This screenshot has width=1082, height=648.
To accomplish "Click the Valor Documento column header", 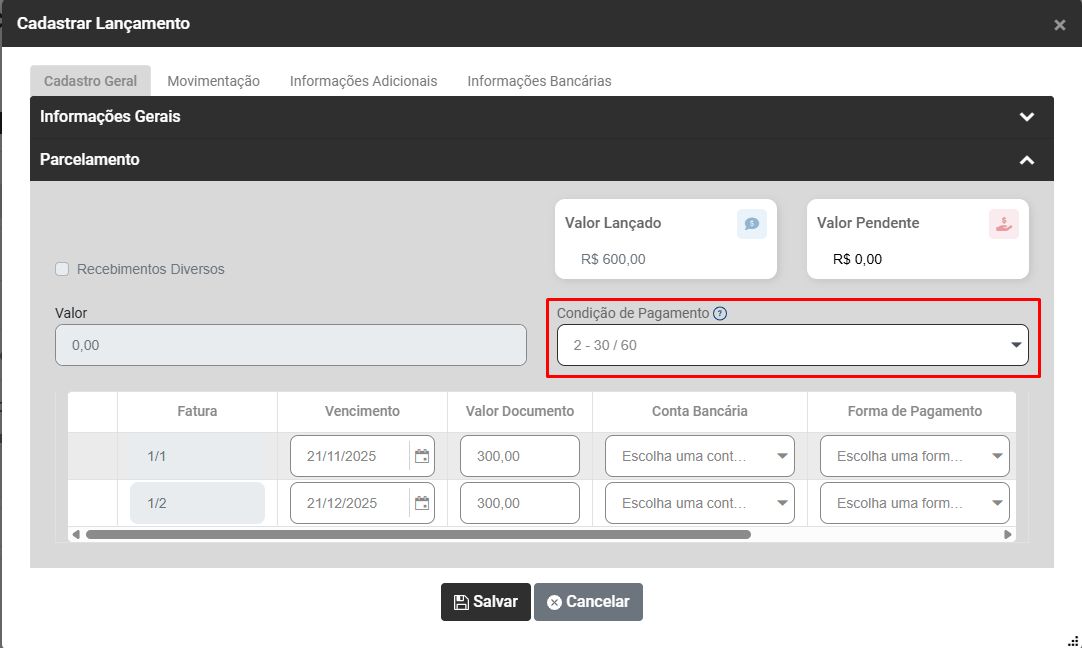I will click(520, 411).
